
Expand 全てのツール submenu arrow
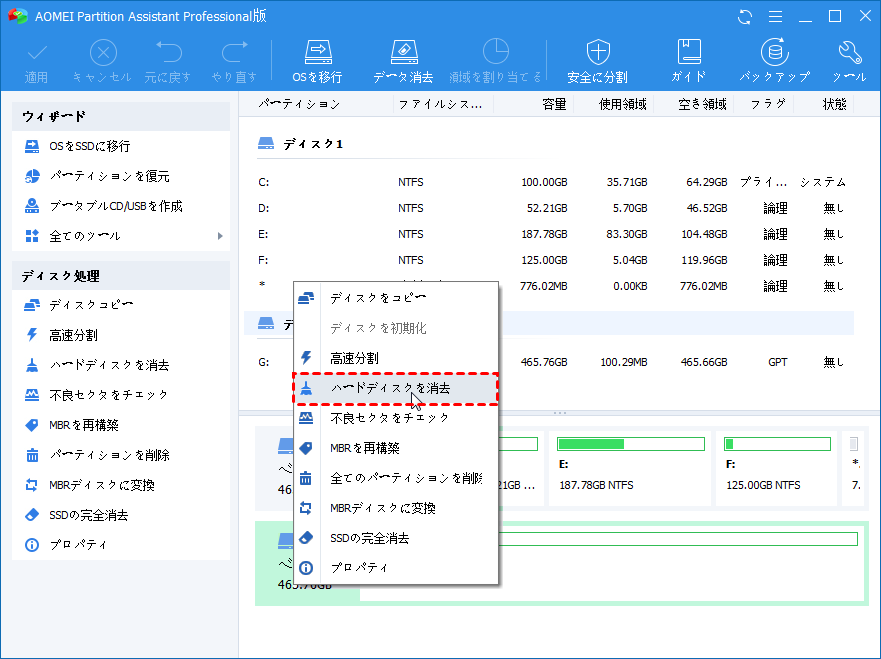click(220, 236)
